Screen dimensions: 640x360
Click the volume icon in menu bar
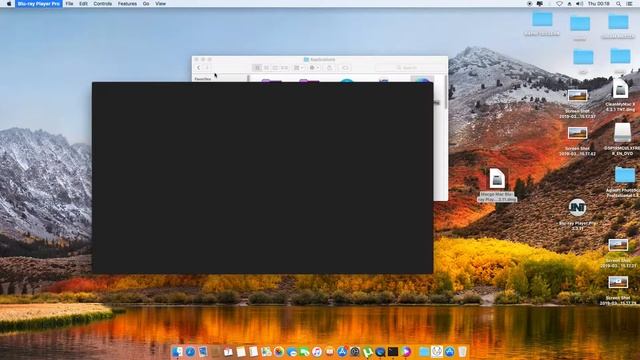[579, 4]
